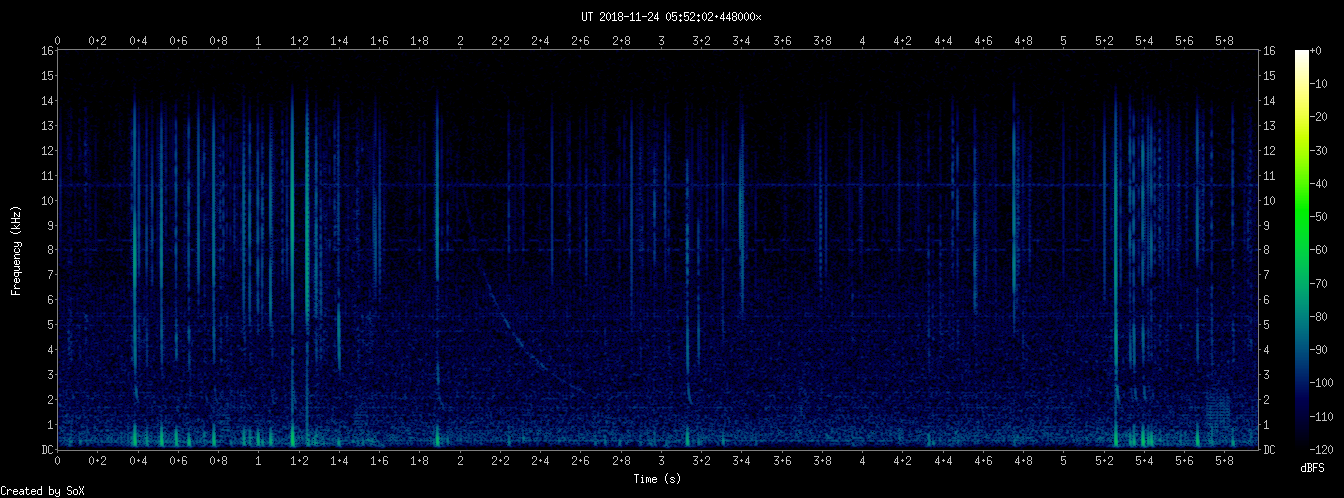Viewport: 1344px width, 498px height.
Task: Click the "Created by SoX" credit text
Action: pyautogui.click(x=42, y=491)
